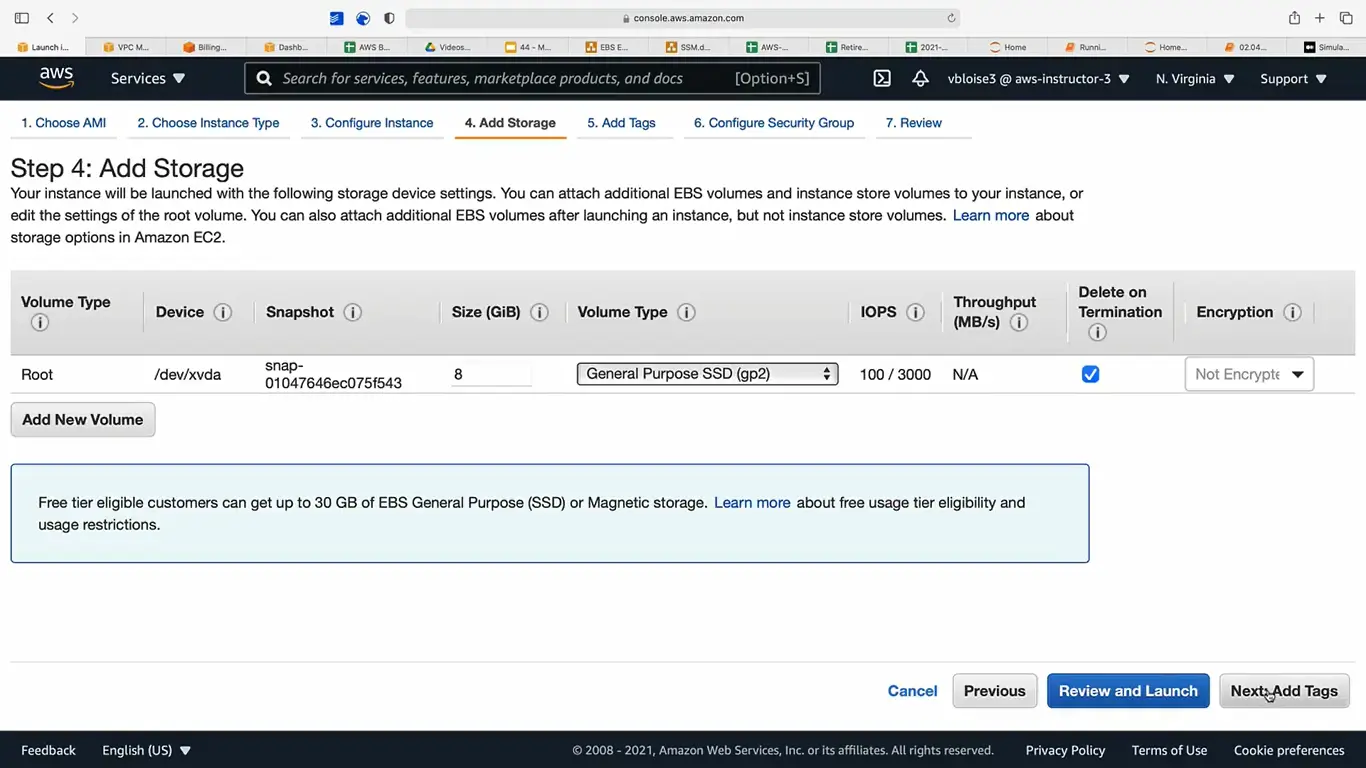
Task: Go forward with the browser forward arrow
Action: (75, 18)
